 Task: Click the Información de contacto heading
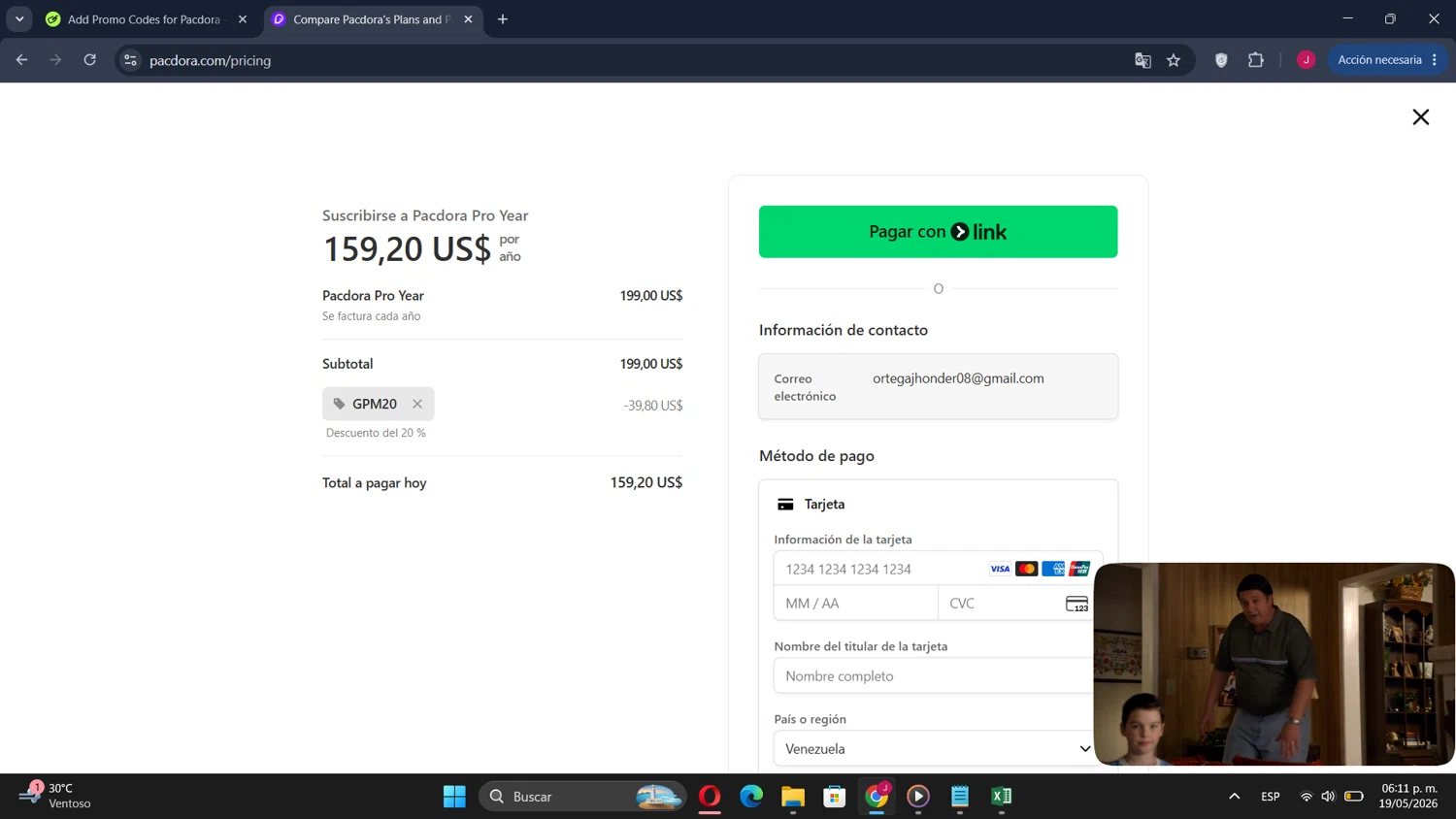pos(844,330)
